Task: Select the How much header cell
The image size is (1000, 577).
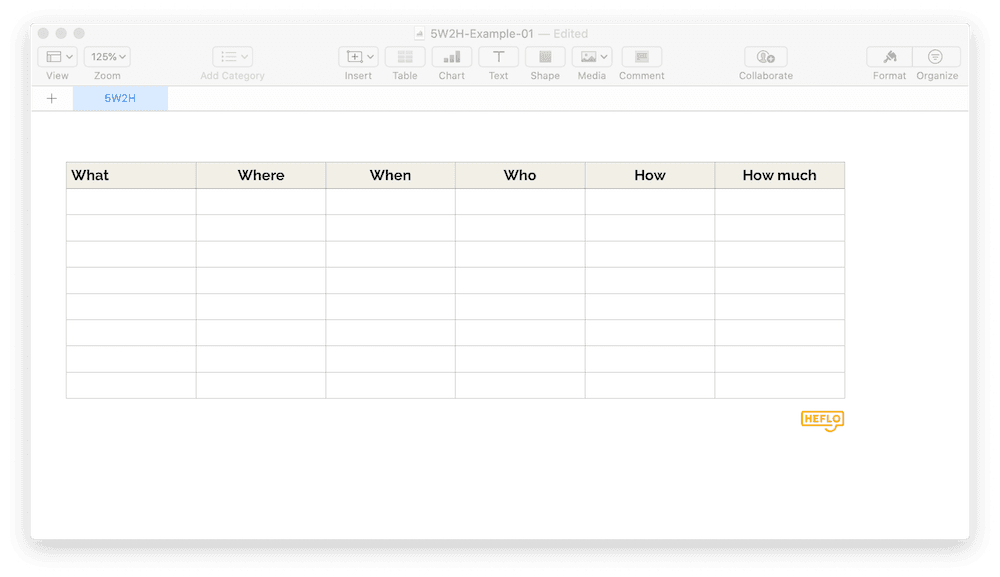Action: pyautogui.click(x=779, y=175)
